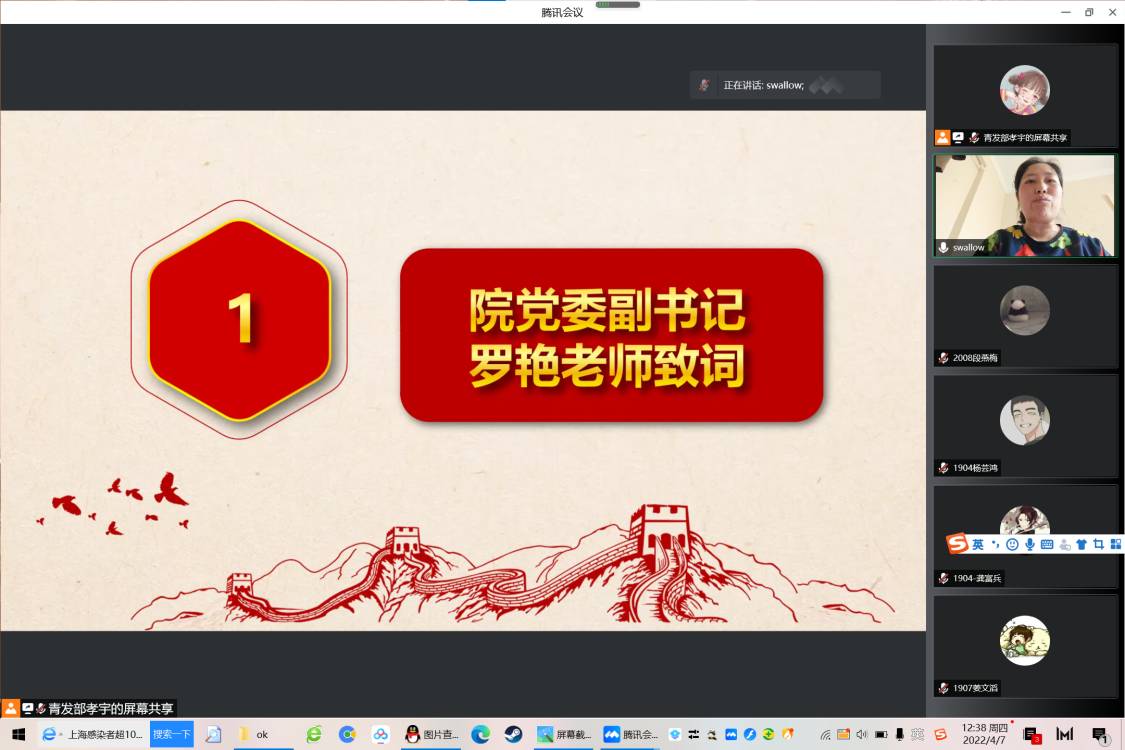1125x750 pixels.
Task: Click the 搜索一下 search button
Action: click(171, 734)
